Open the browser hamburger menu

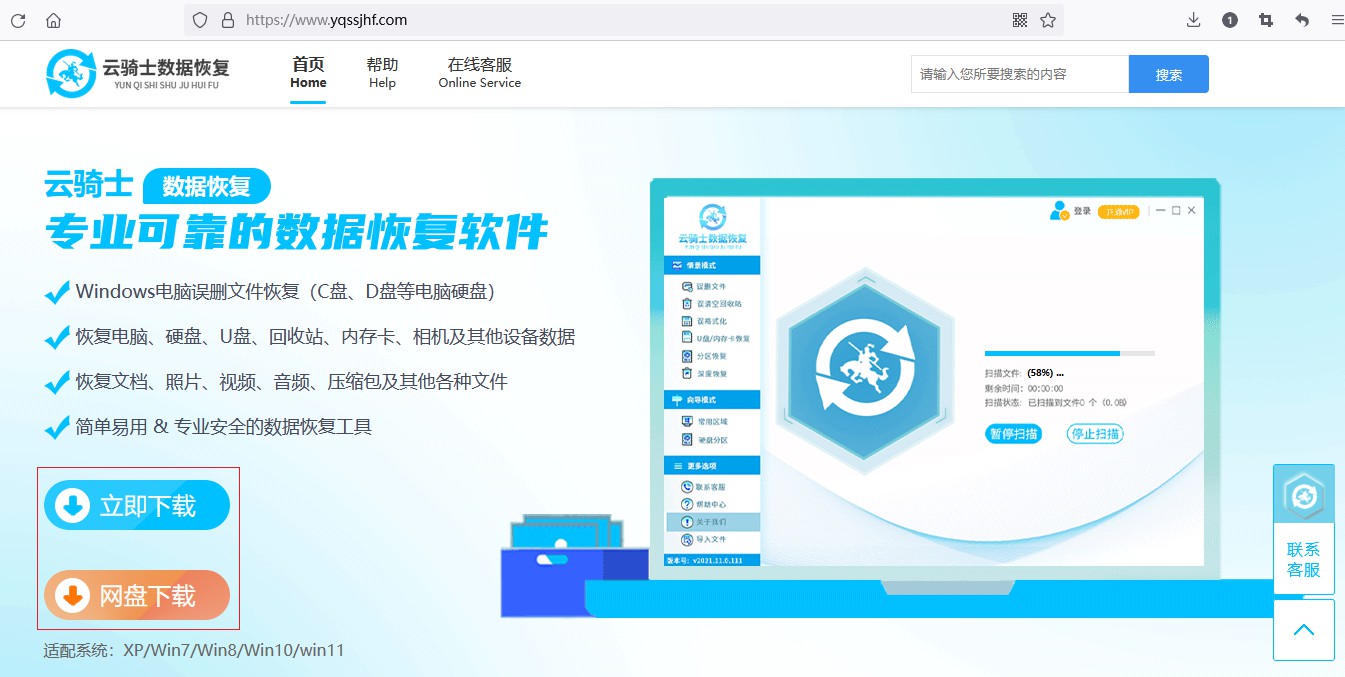[1337, 20]
